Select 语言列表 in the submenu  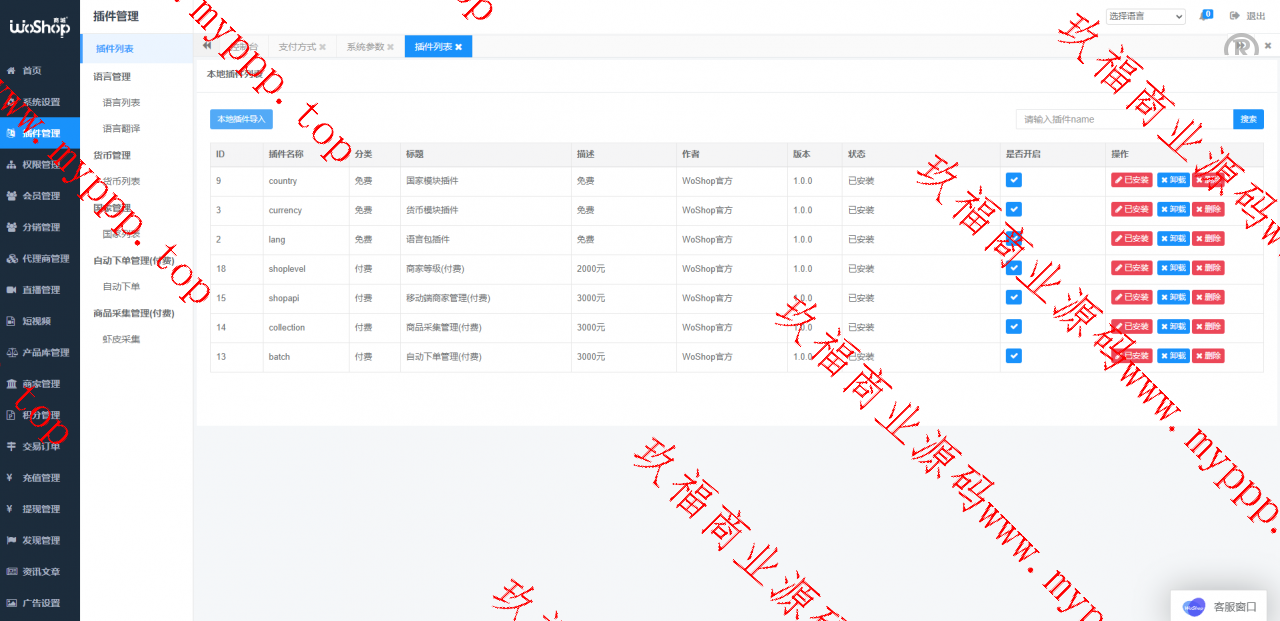tap(121, 102)
